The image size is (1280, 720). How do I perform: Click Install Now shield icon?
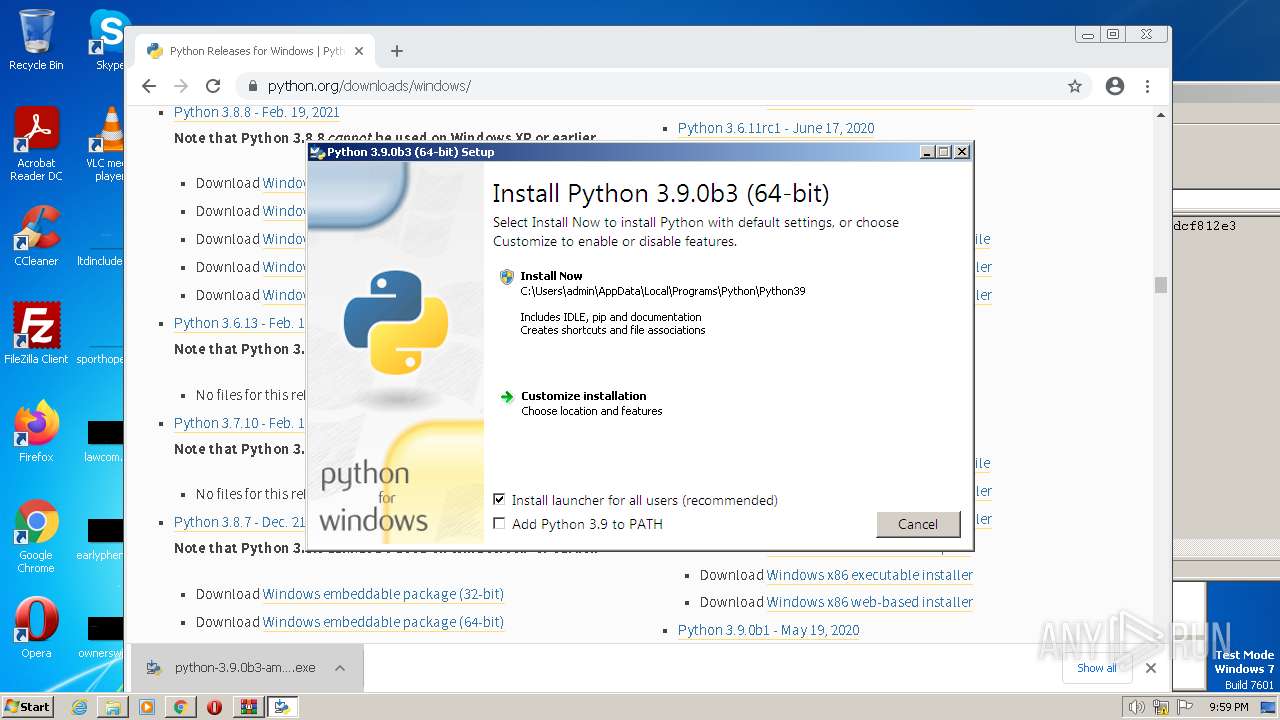pos(507,277)
